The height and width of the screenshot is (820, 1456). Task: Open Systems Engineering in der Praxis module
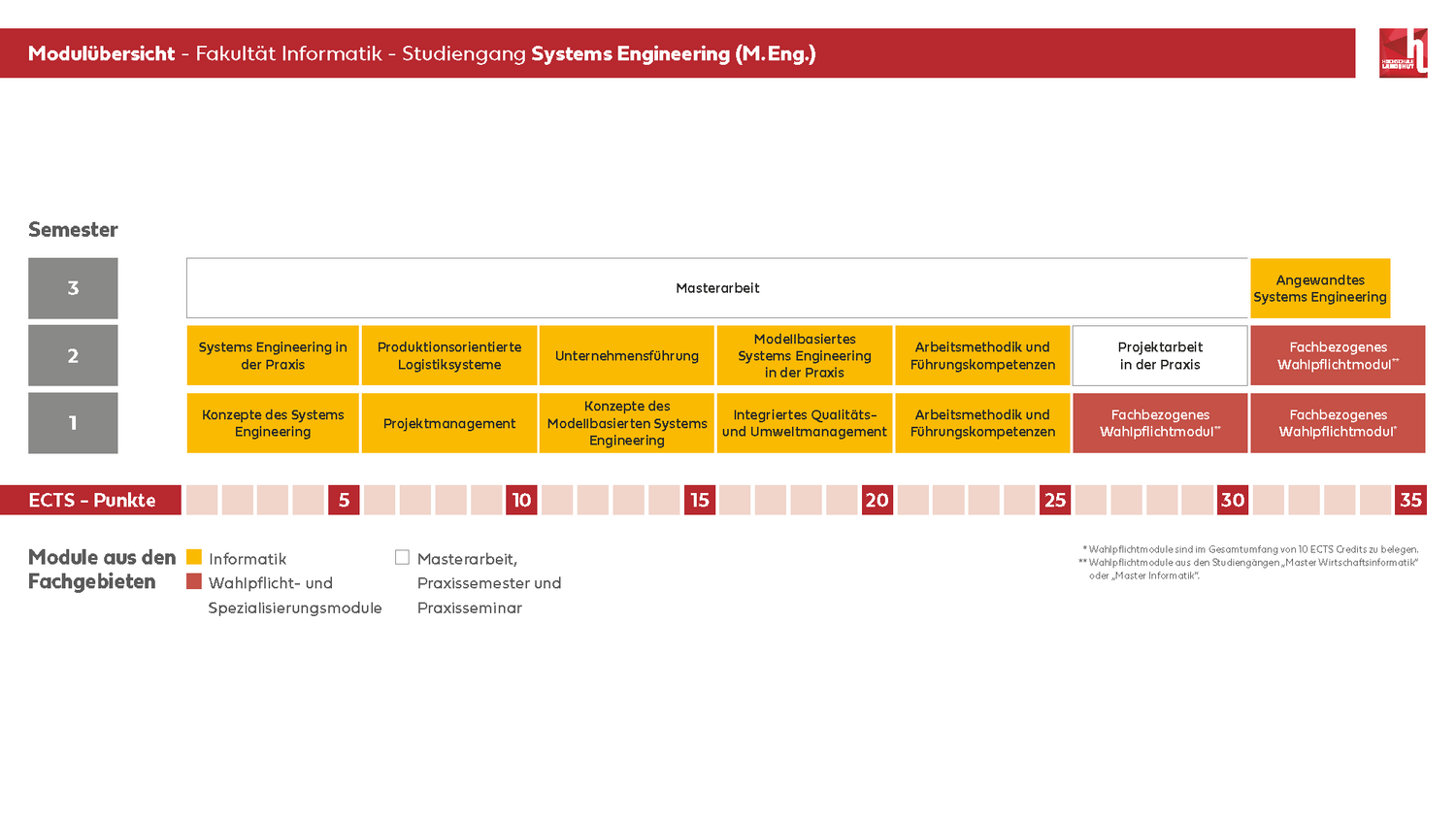273,355
